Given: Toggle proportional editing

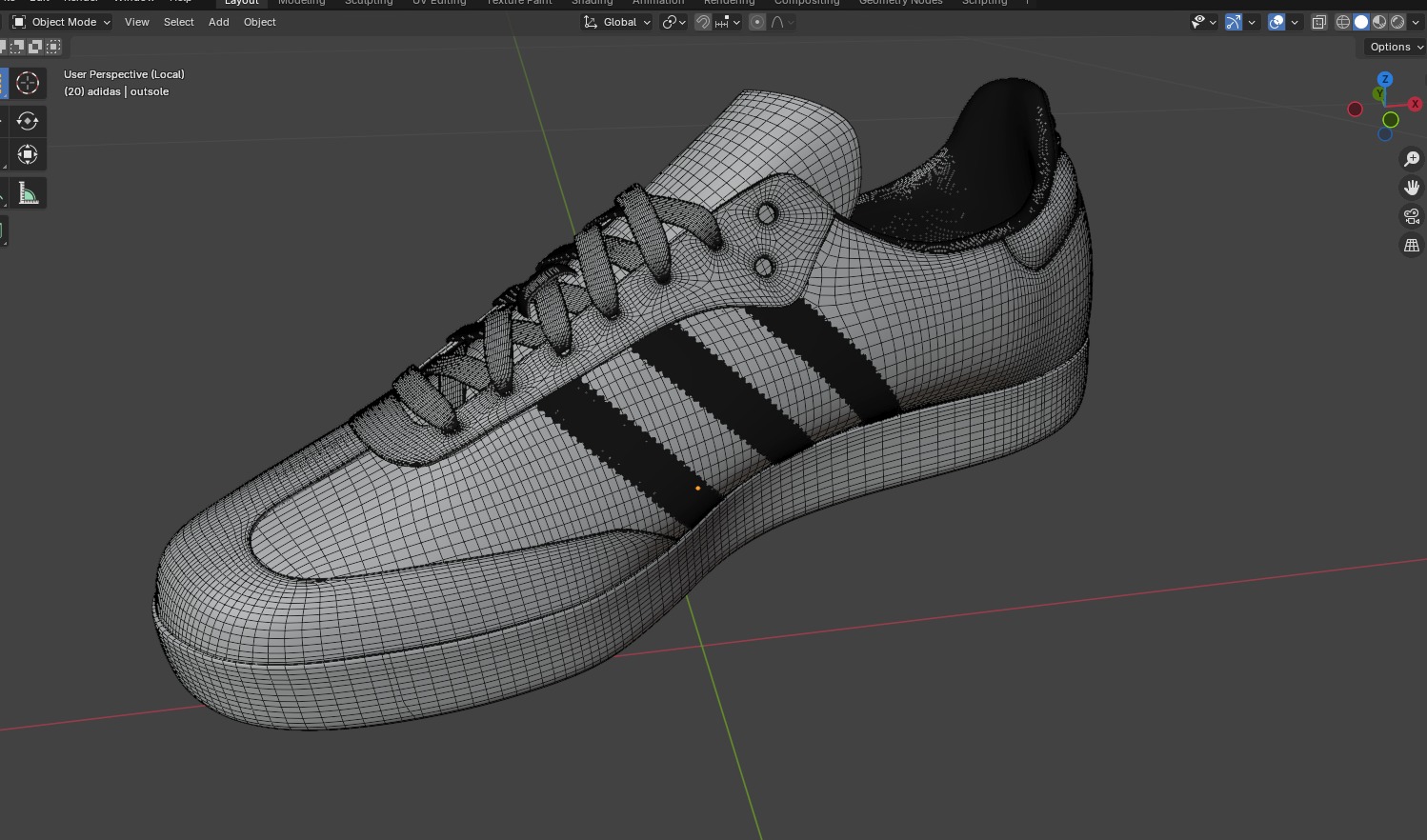Looking at the screenshot, I should pos(757,22).
